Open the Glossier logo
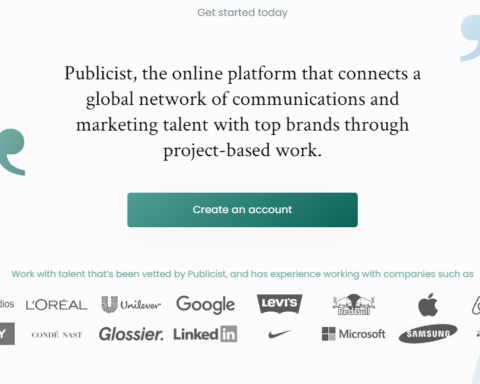480x384 pixels. (131, 334)
